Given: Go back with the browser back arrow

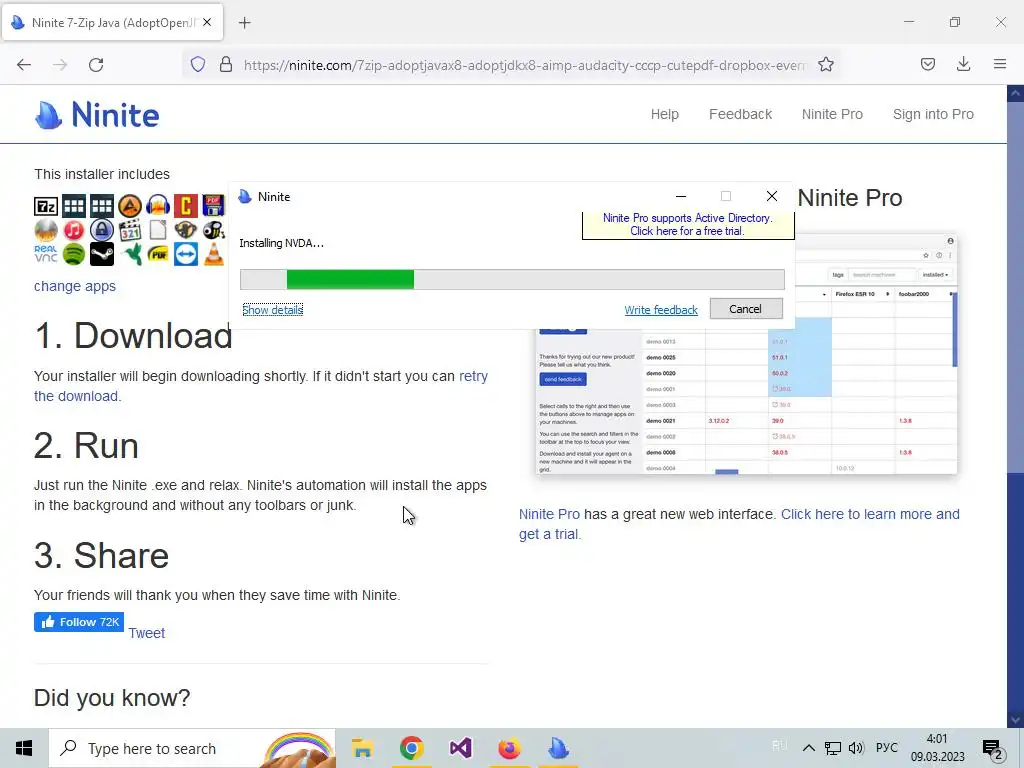Looking at the screenshot, I should coord(24,65).
